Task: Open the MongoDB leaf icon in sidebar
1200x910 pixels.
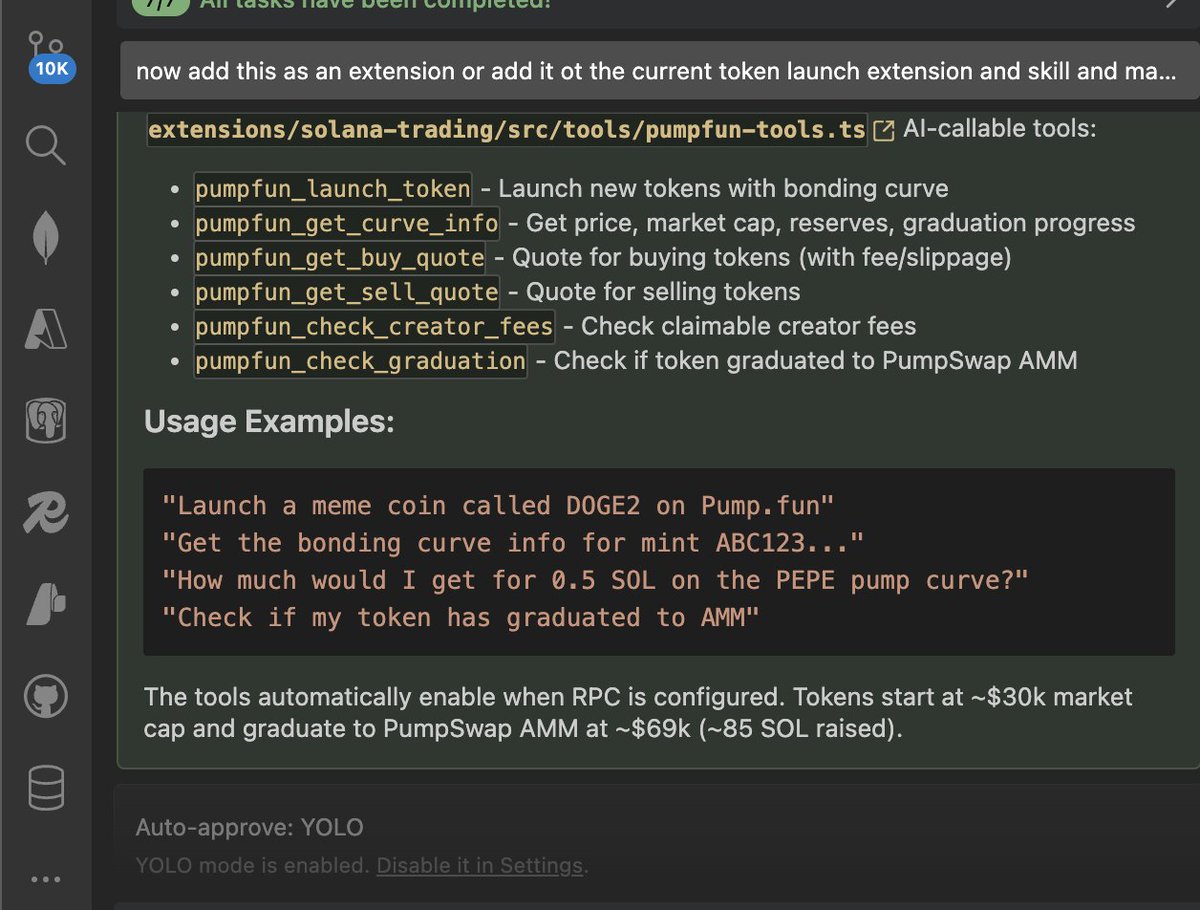Action: (46, 238)
